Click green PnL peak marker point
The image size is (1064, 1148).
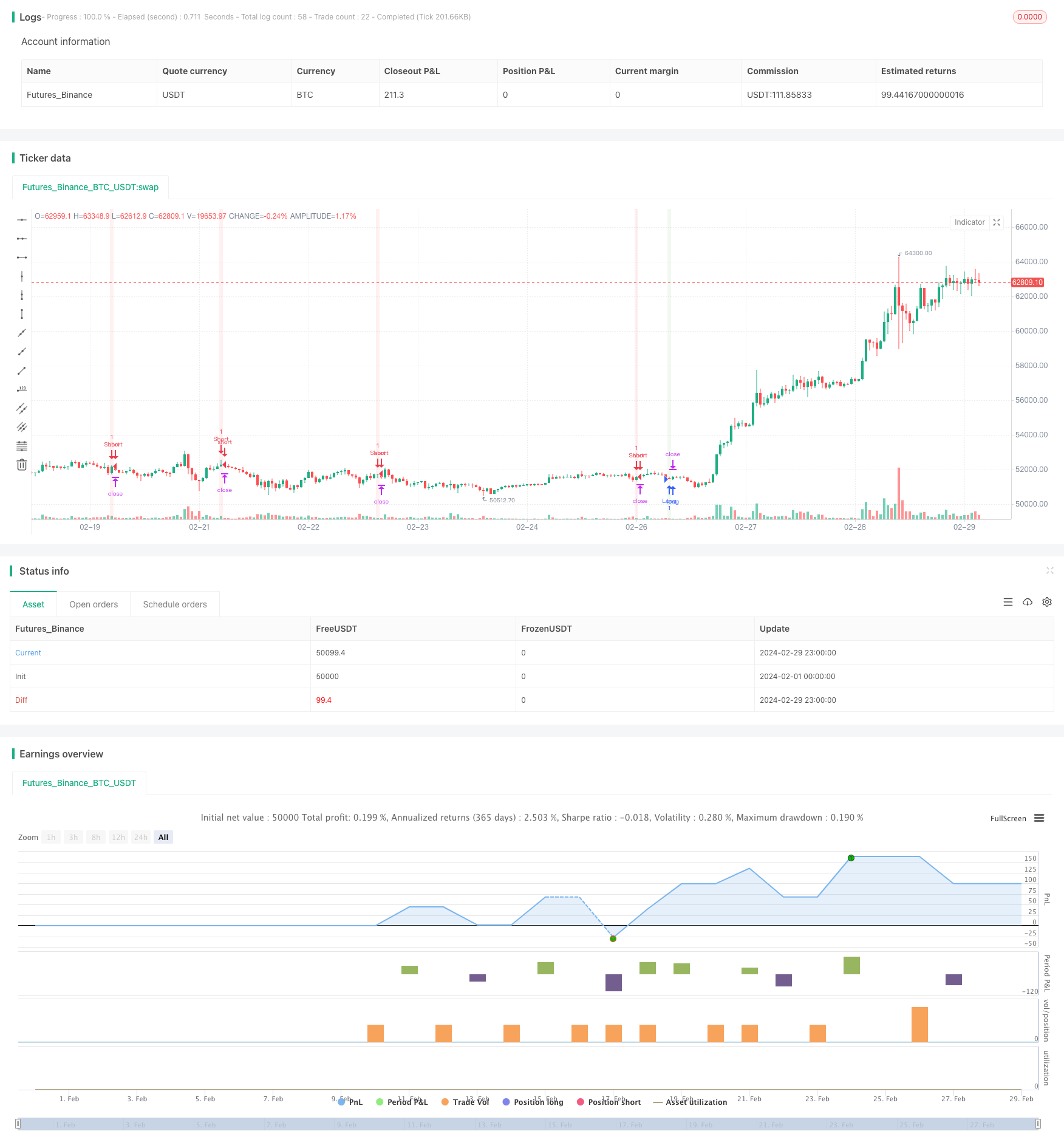pos(851,858)
